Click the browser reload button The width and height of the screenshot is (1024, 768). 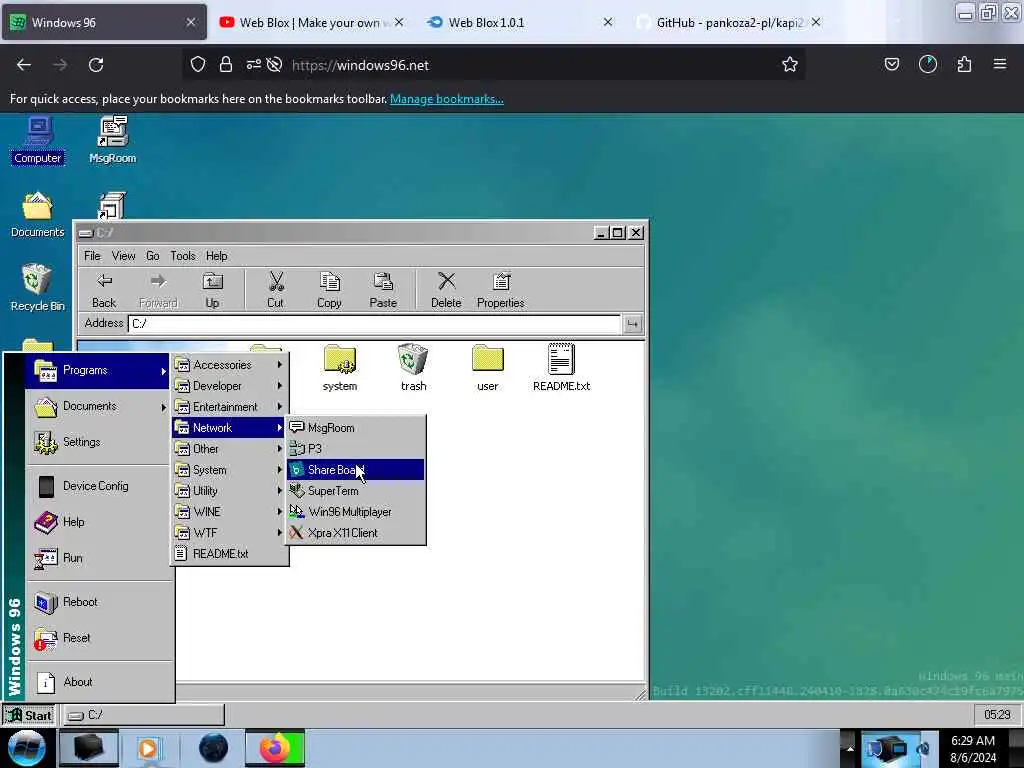96,65
